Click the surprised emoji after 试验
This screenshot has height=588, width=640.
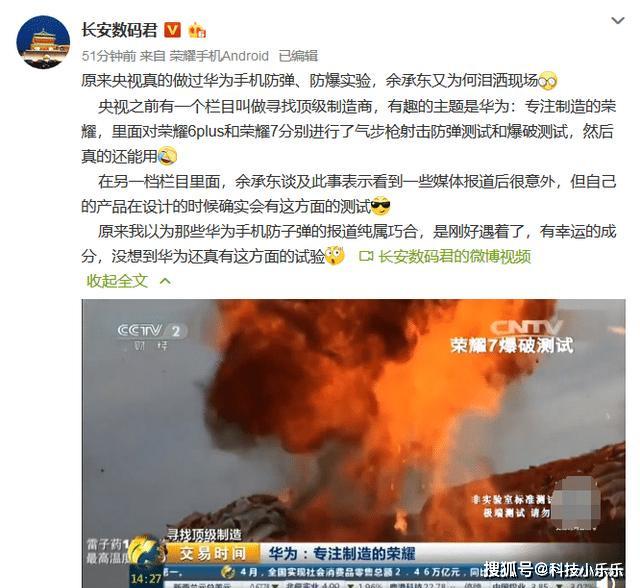335,256
